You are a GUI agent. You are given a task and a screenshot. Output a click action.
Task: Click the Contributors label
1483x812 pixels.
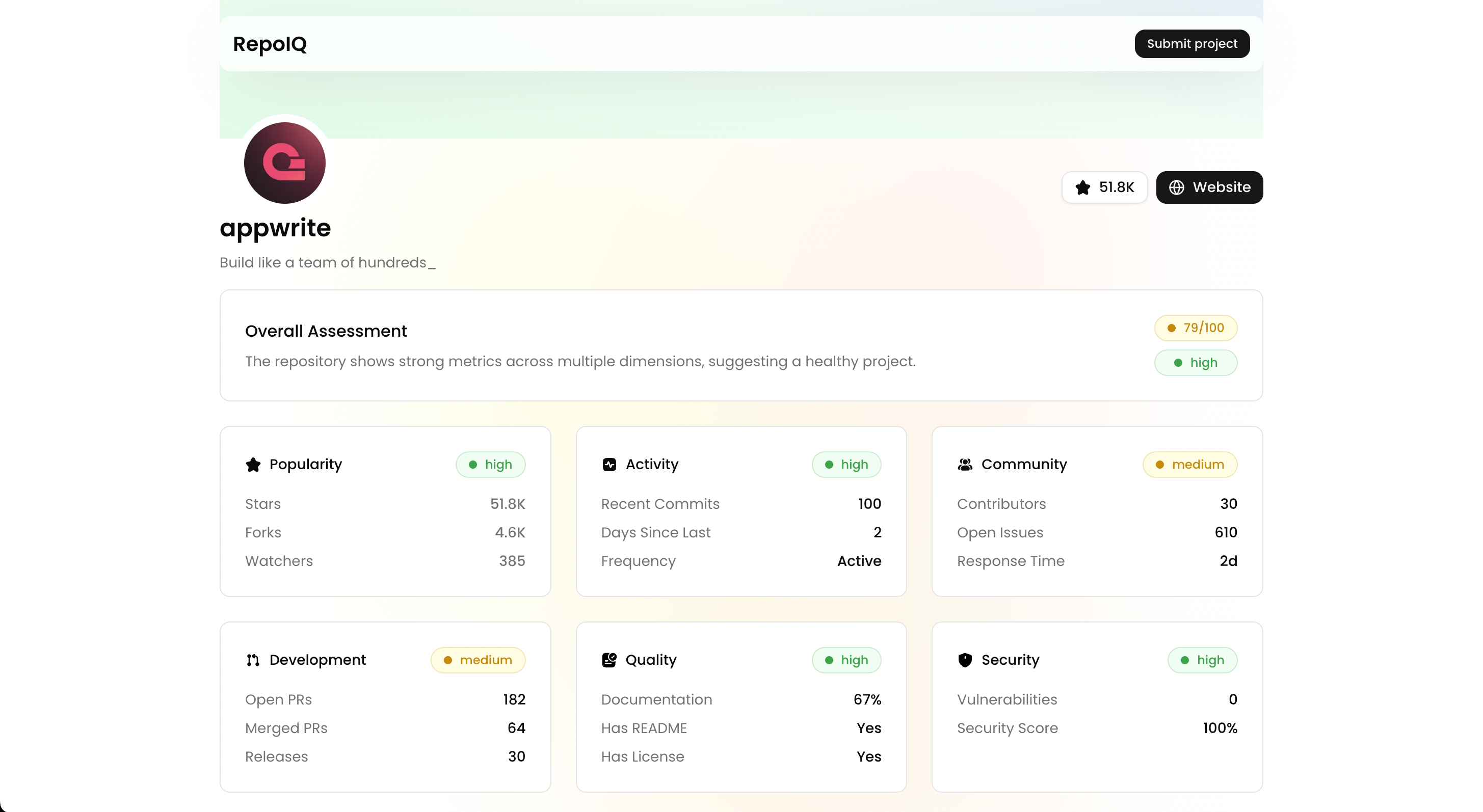[x=1001, y=503]
